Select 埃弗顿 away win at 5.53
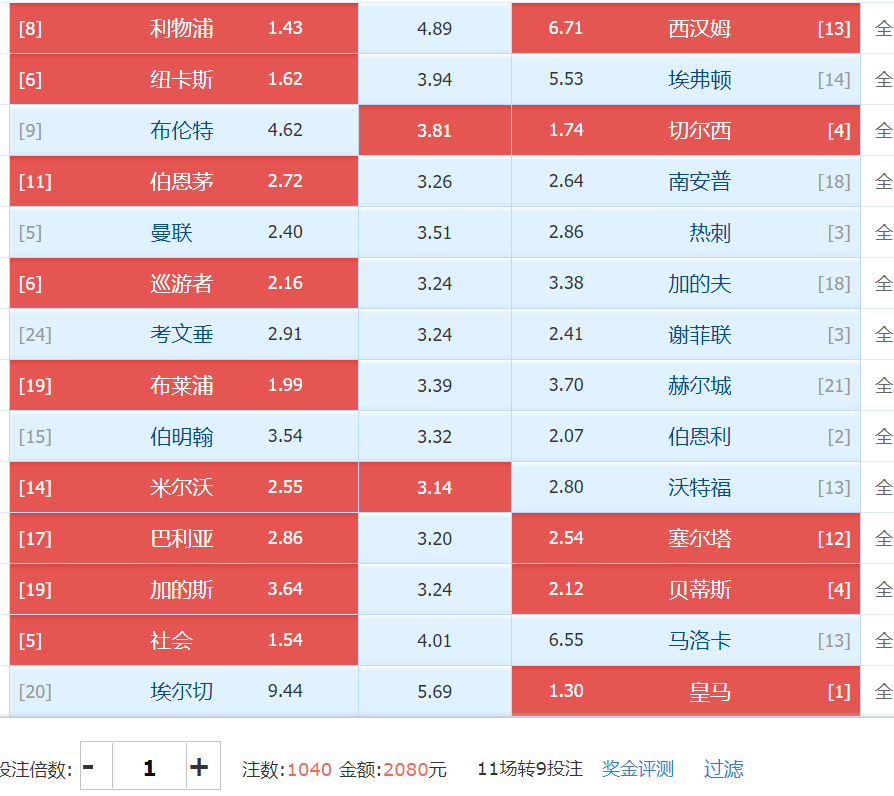Viewport: 894px width, 796px height. pyautogui.click(x=686, y=79)
